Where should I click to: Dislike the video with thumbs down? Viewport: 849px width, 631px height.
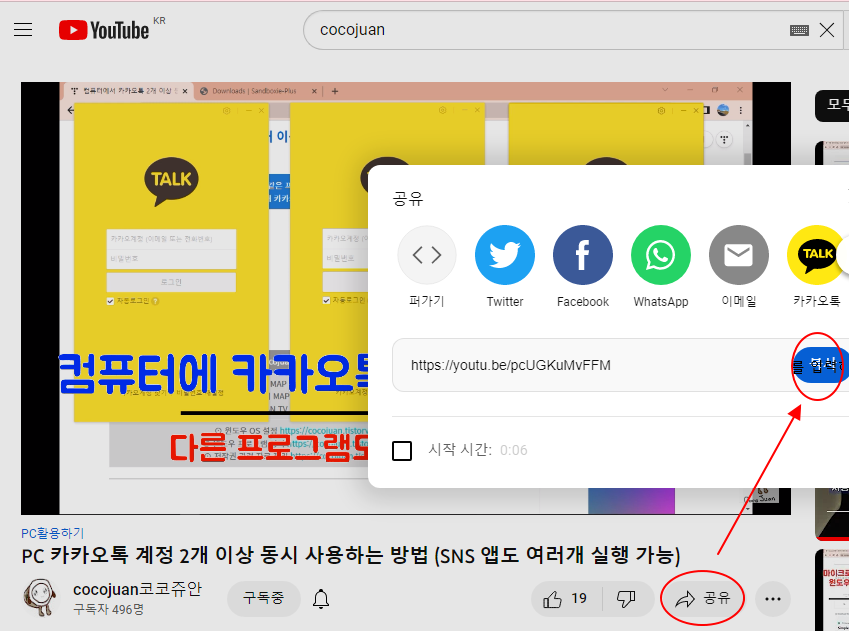point(626,599)
